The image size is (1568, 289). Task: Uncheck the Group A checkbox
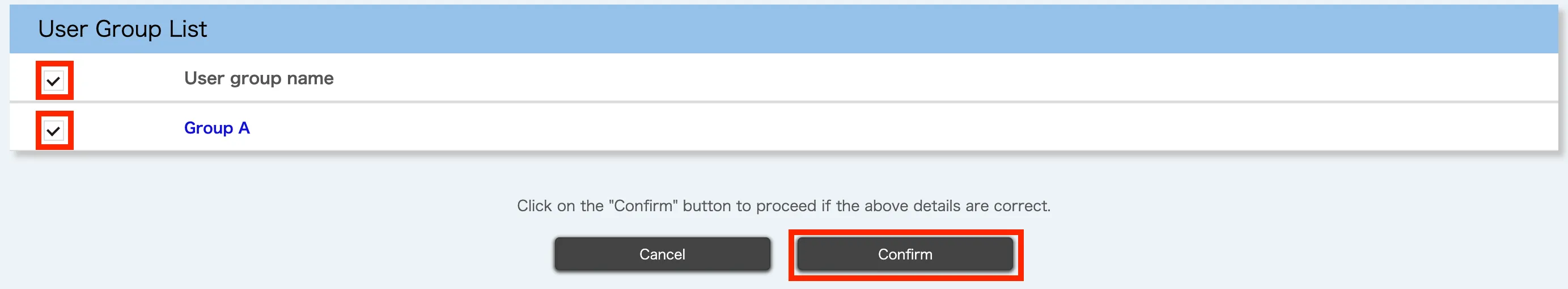[53, 131]
